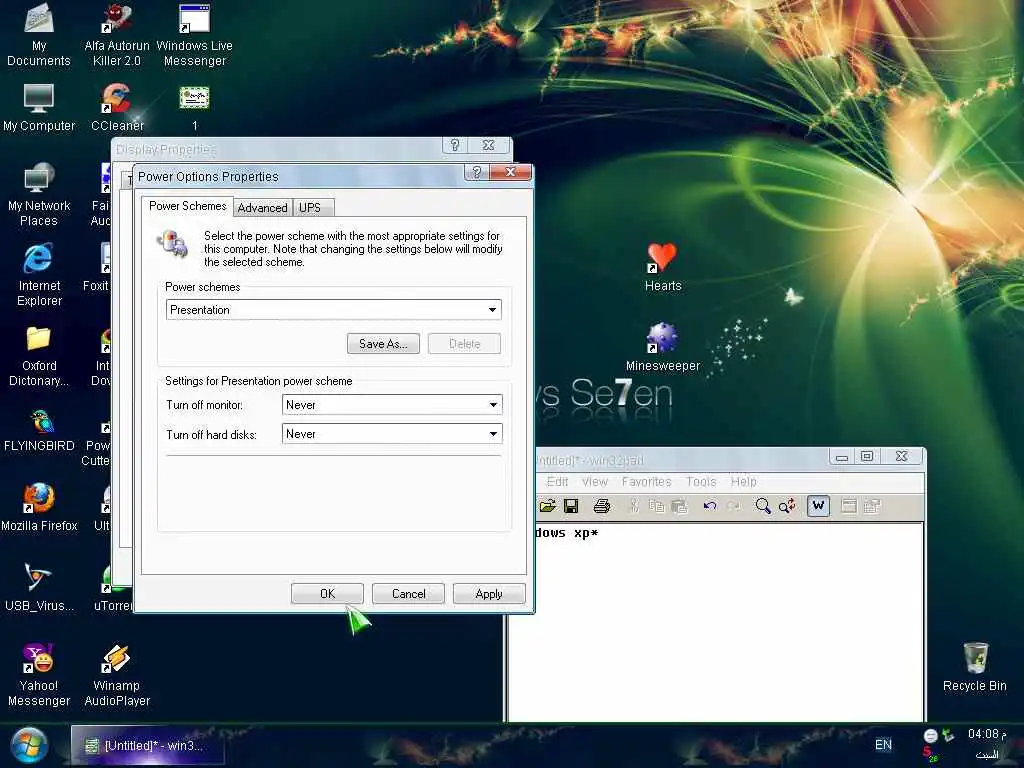1024x768 pixels.
Task: Click the greyed Delete button
Action: coord(464,344)
